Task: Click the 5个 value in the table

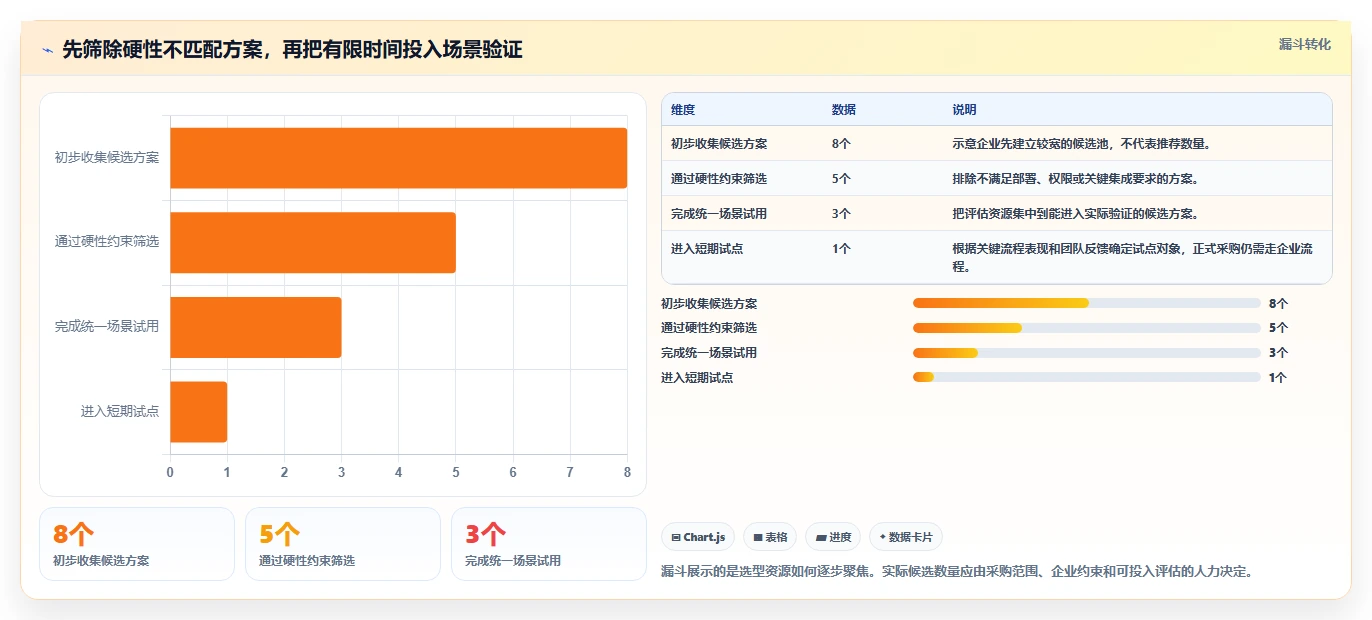Action: point(842,179)
